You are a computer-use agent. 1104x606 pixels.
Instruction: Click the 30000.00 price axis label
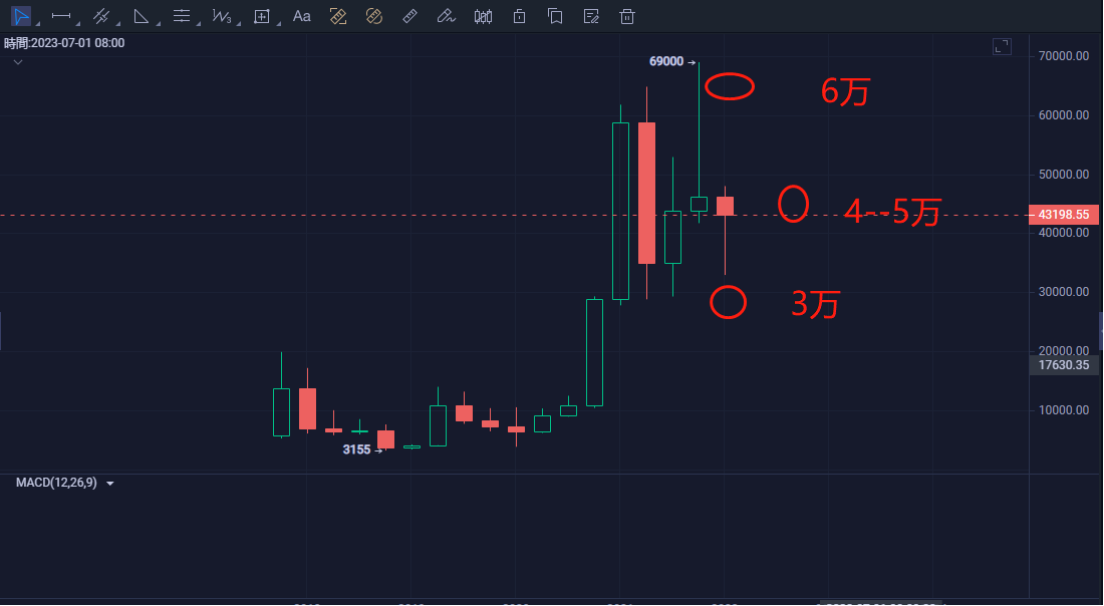click(1064, 291)
